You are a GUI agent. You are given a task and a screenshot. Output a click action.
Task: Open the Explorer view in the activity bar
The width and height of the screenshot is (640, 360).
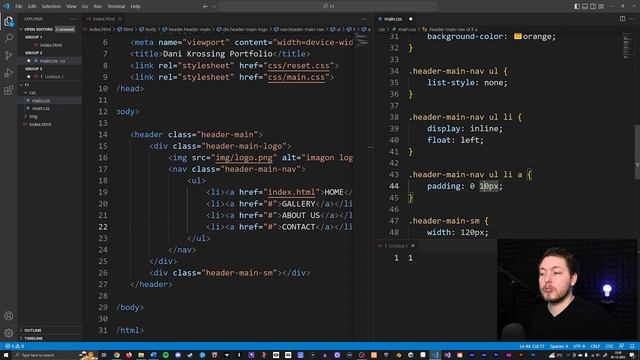coord(9,21)
